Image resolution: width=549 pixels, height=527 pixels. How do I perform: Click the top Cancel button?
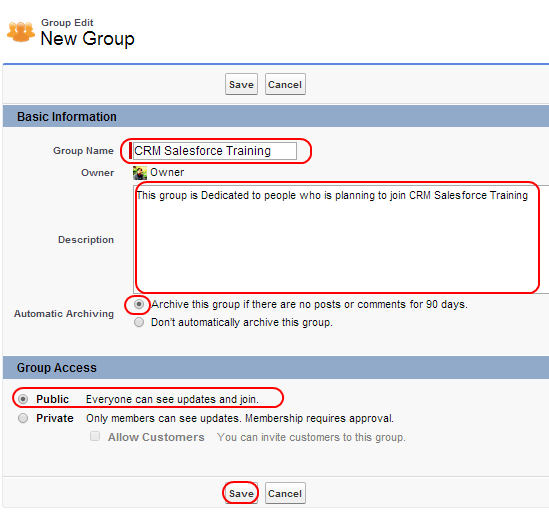pos(285,84)
